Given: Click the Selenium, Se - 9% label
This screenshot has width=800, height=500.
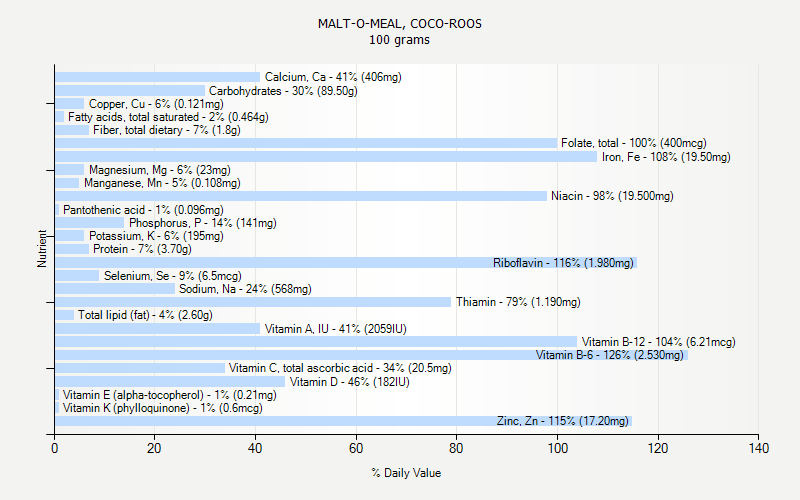Looking at the screenshot, I should (x=172, y=276).
